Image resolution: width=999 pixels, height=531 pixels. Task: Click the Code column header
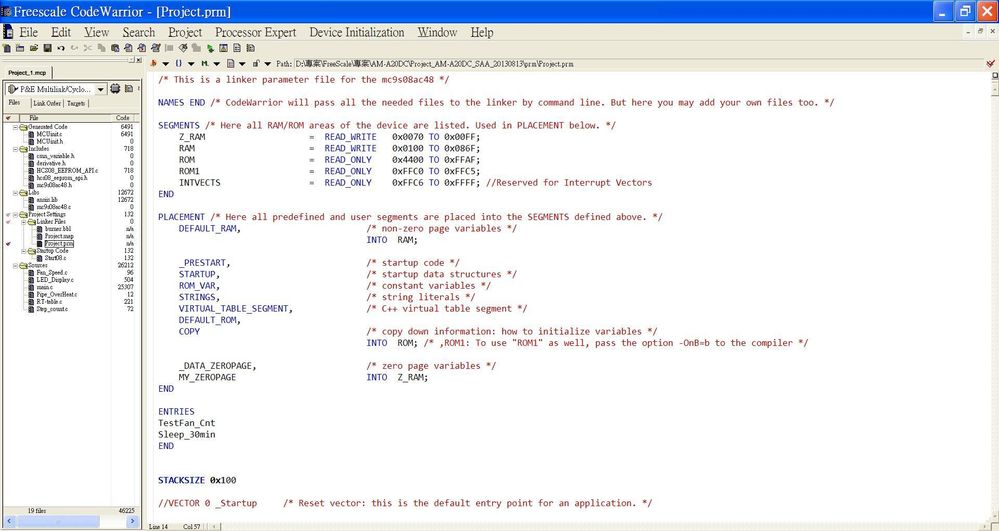coord(123,118)
